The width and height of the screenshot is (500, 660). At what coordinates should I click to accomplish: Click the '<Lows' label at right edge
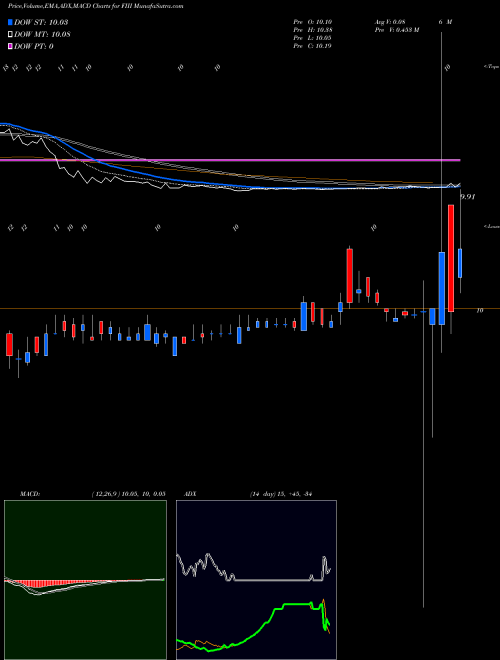(x=492, y=226)
